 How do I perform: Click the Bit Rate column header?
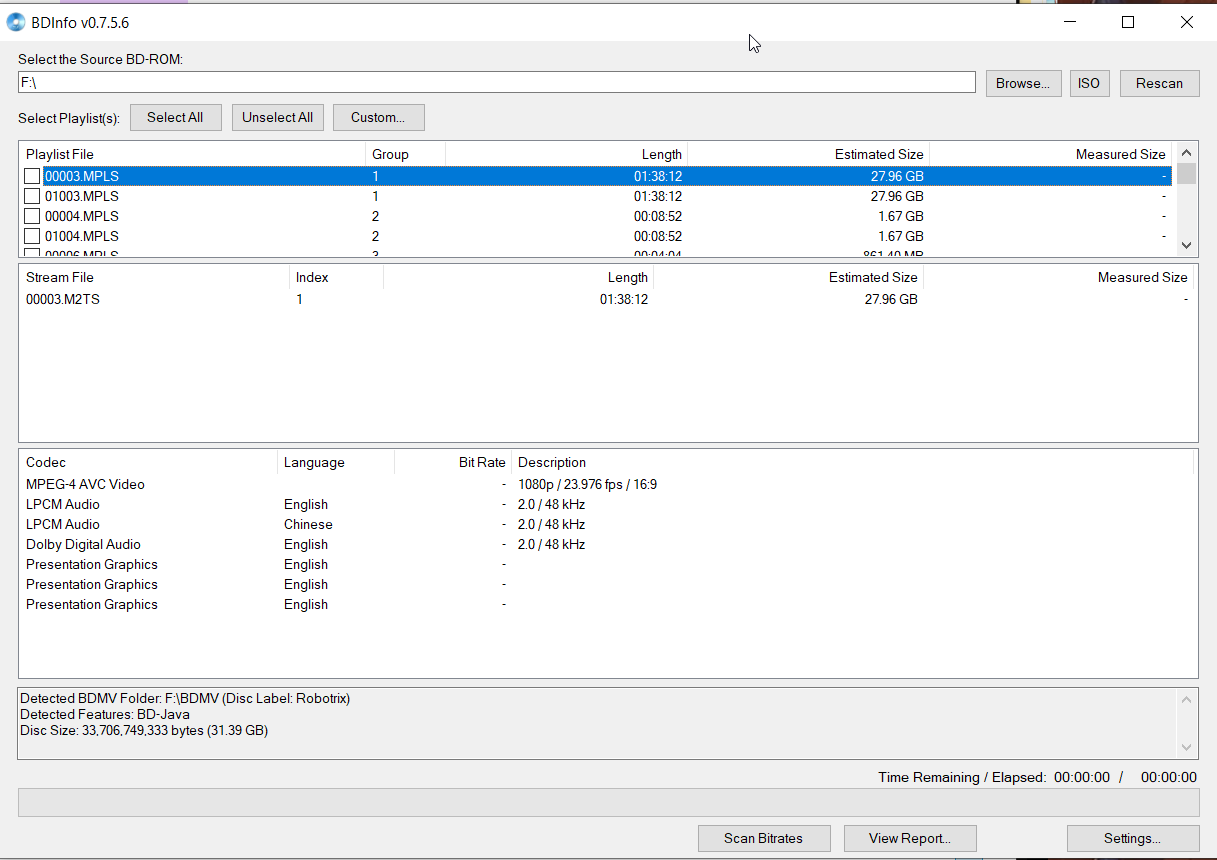pyautogui.click(x=453, y=462)
